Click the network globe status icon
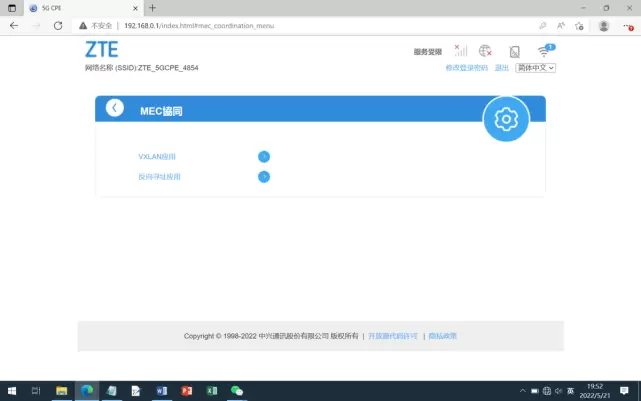 [485, 51]
